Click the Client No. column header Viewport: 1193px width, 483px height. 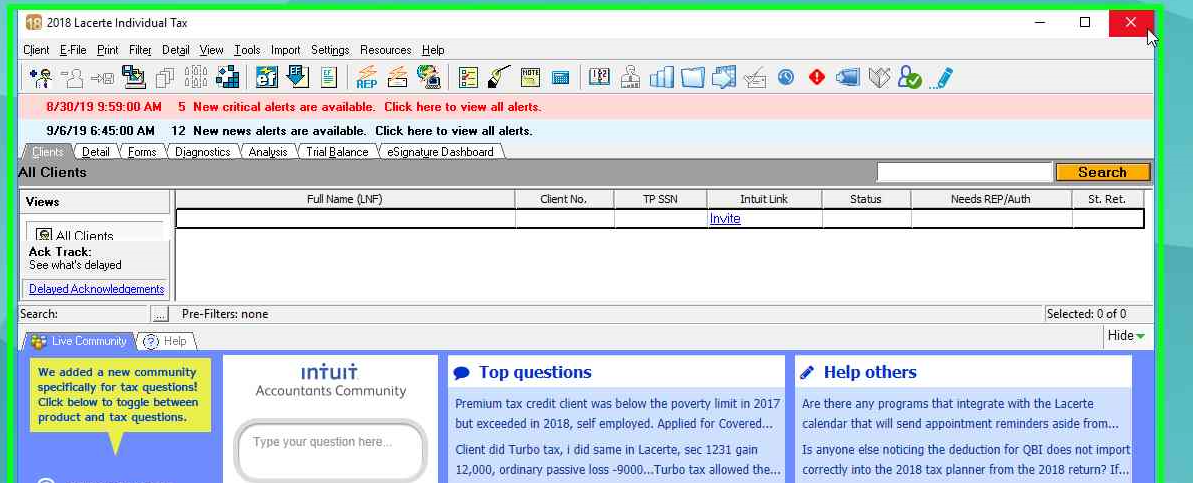(564, 199)
